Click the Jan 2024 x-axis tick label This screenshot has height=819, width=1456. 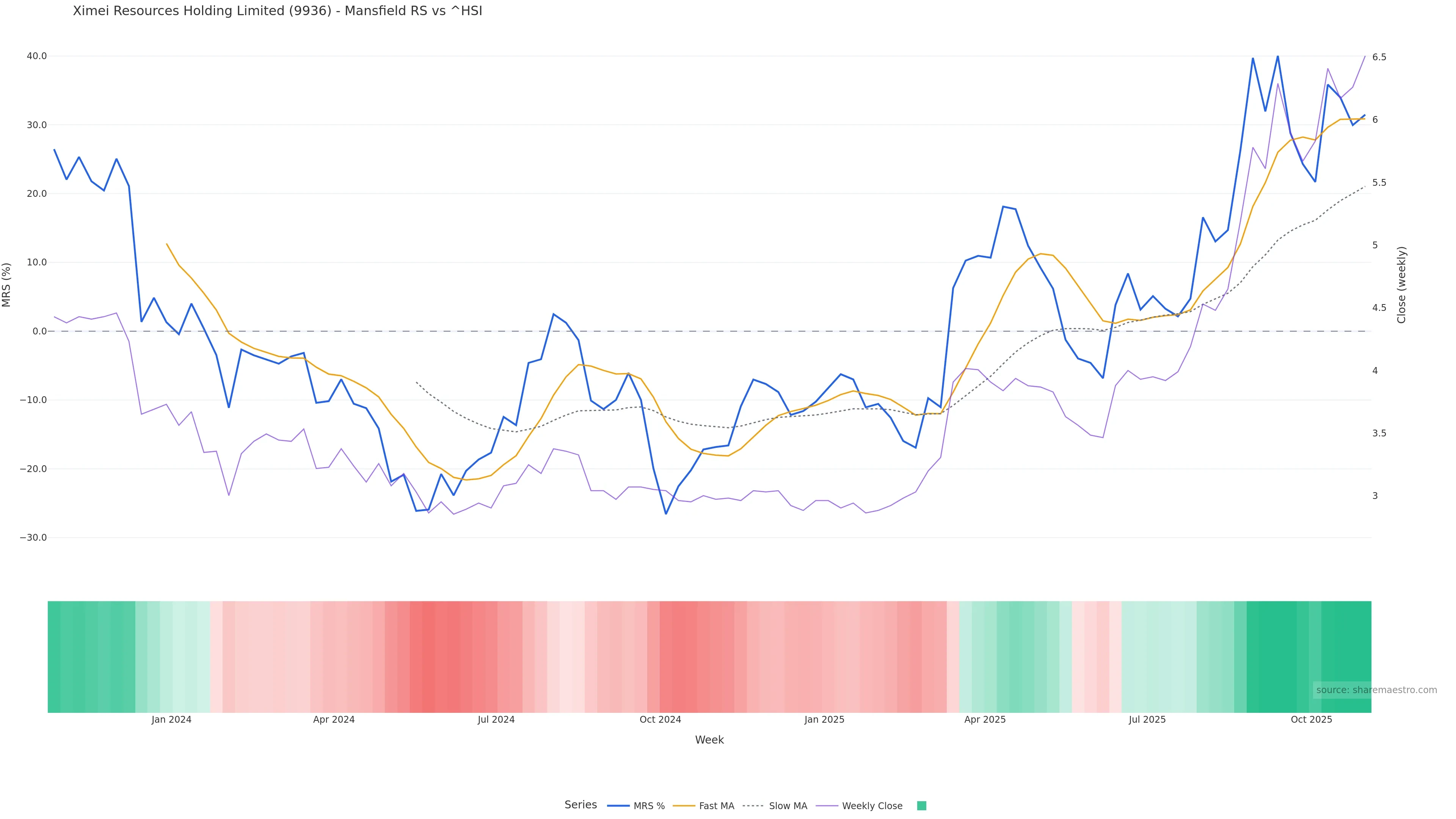(171, 720)
